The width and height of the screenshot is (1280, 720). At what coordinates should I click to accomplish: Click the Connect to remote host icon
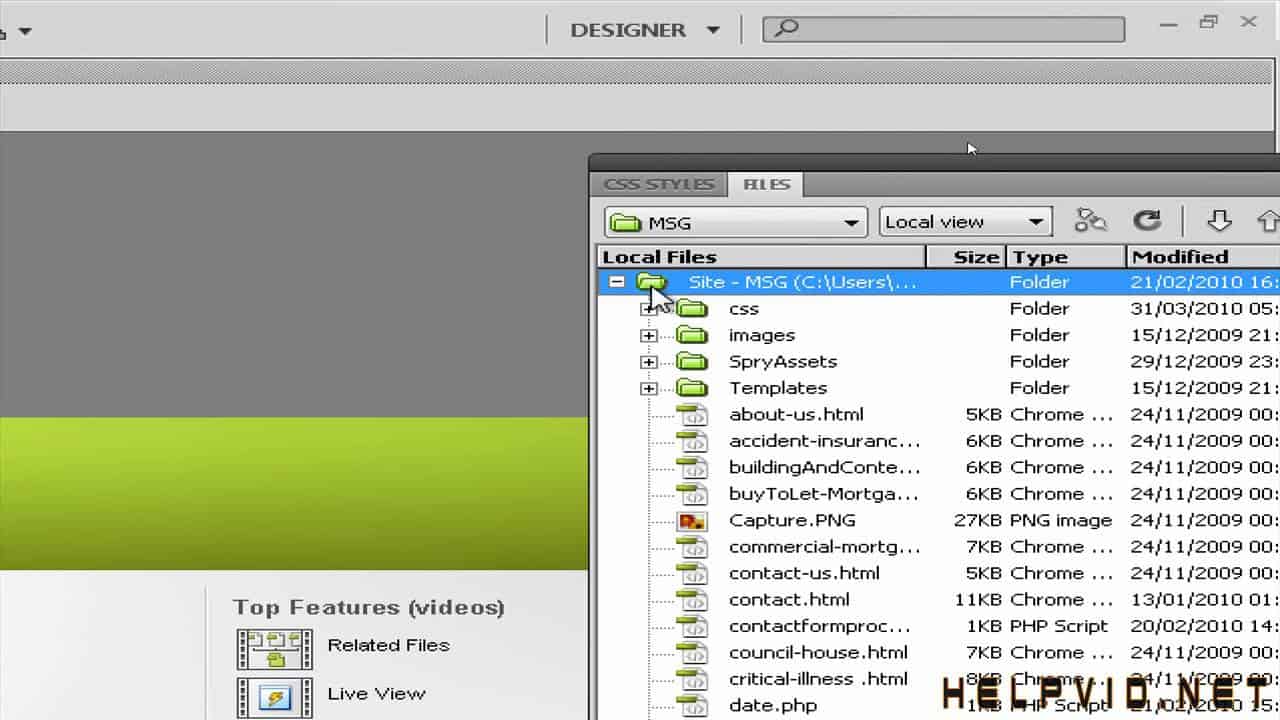pos(1090,221)
